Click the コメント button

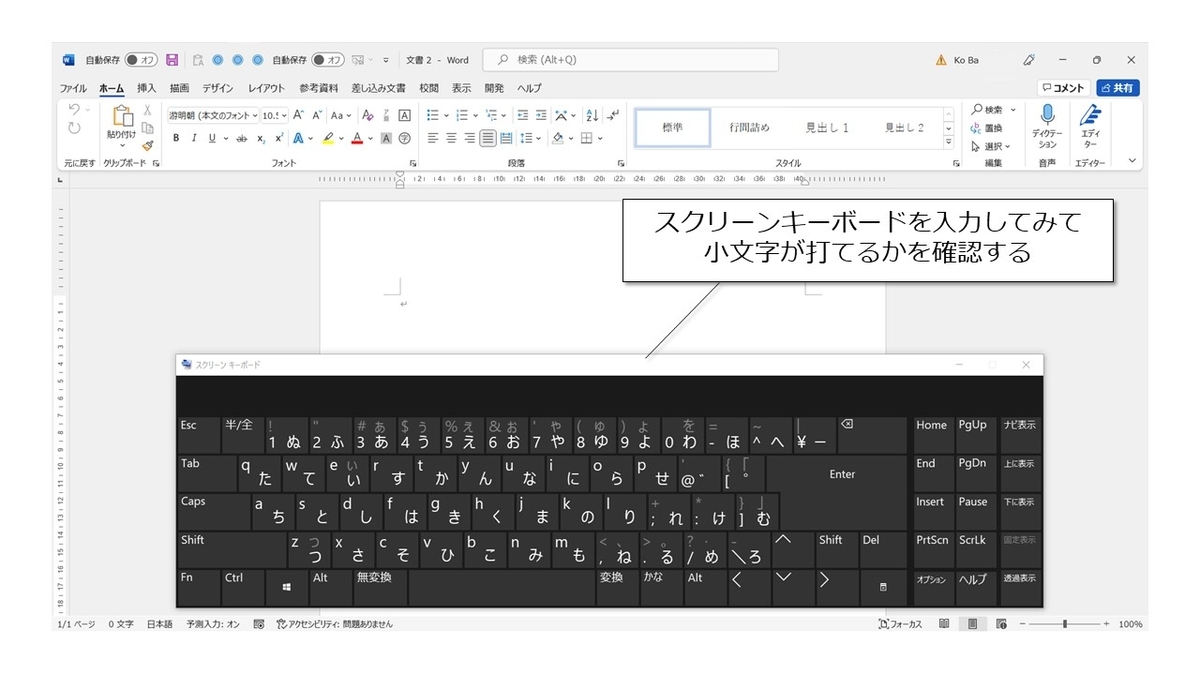point(1063,88)
